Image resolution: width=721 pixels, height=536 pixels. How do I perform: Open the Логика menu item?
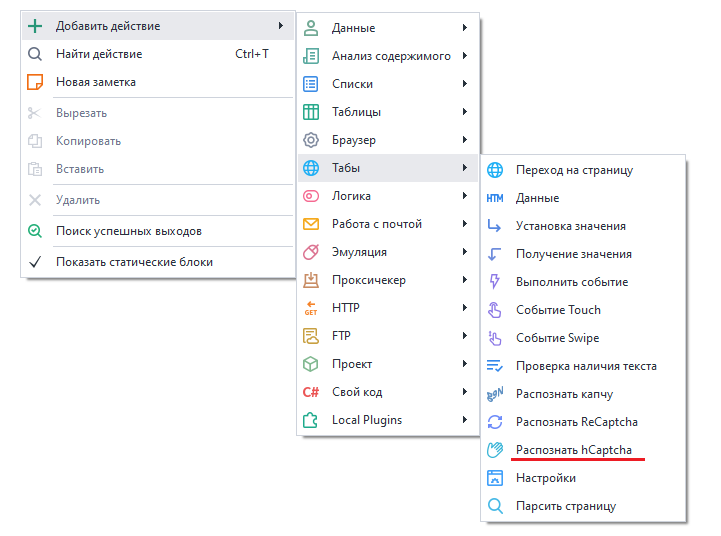pyautogui.click(x=350, y=196)
